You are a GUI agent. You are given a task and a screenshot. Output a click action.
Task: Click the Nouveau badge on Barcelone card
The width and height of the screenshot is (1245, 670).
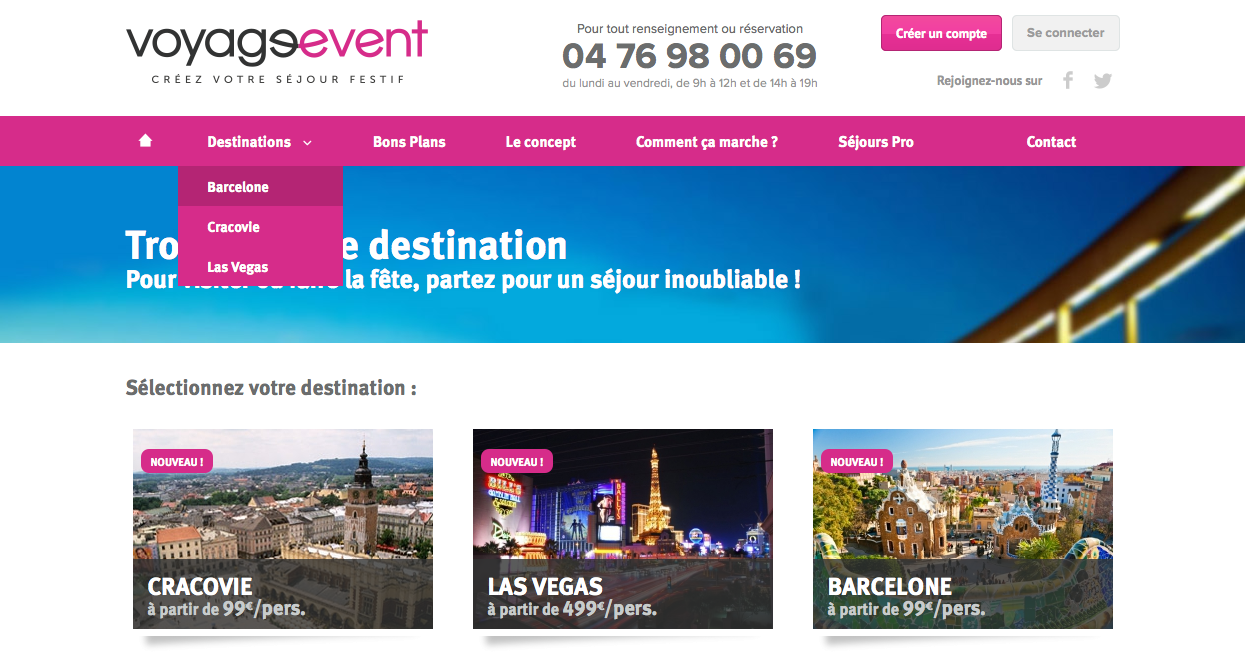click(x=857, y=461)
